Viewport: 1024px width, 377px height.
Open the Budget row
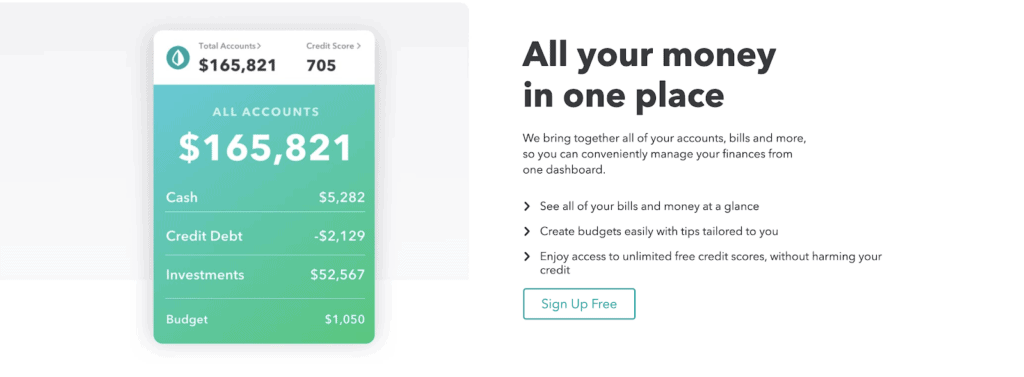[x=265, y=320]
